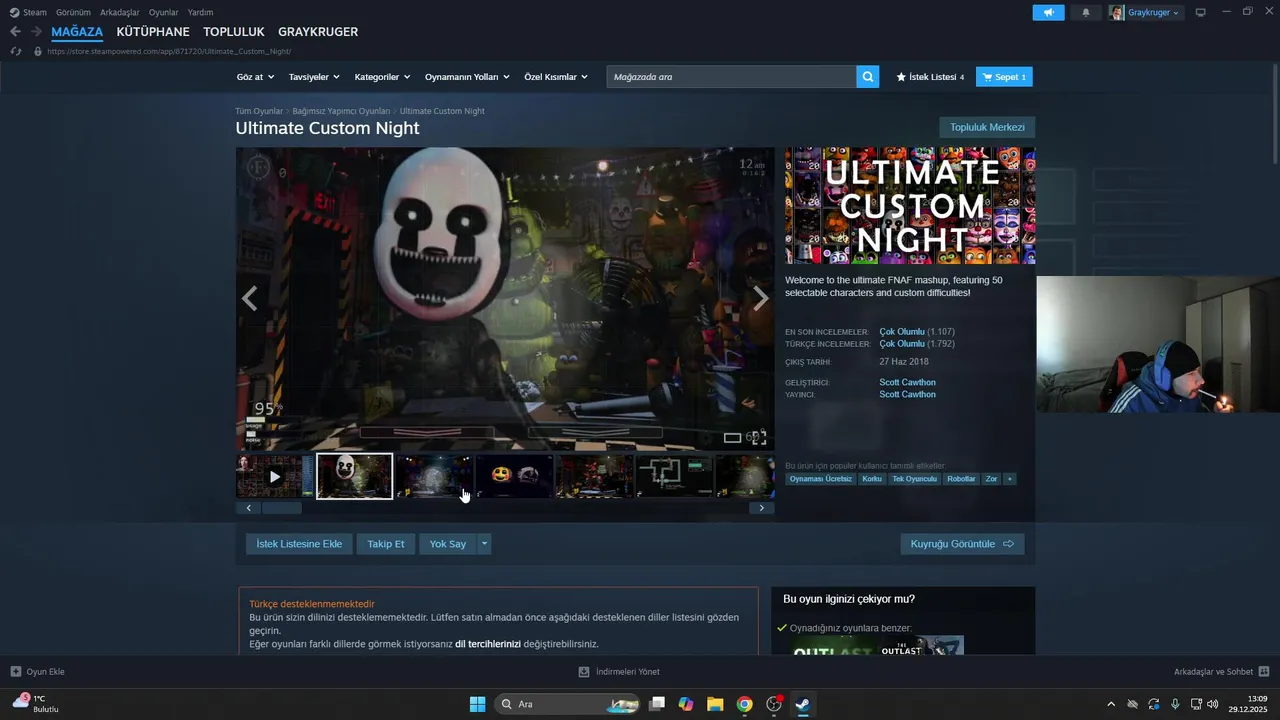Reload the store page with refresh icon

pos(15,51)
